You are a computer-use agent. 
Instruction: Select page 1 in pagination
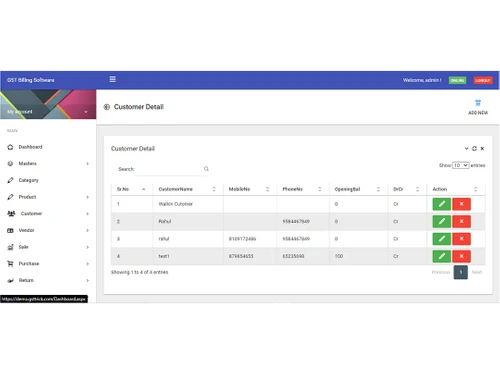click(461, 272)
